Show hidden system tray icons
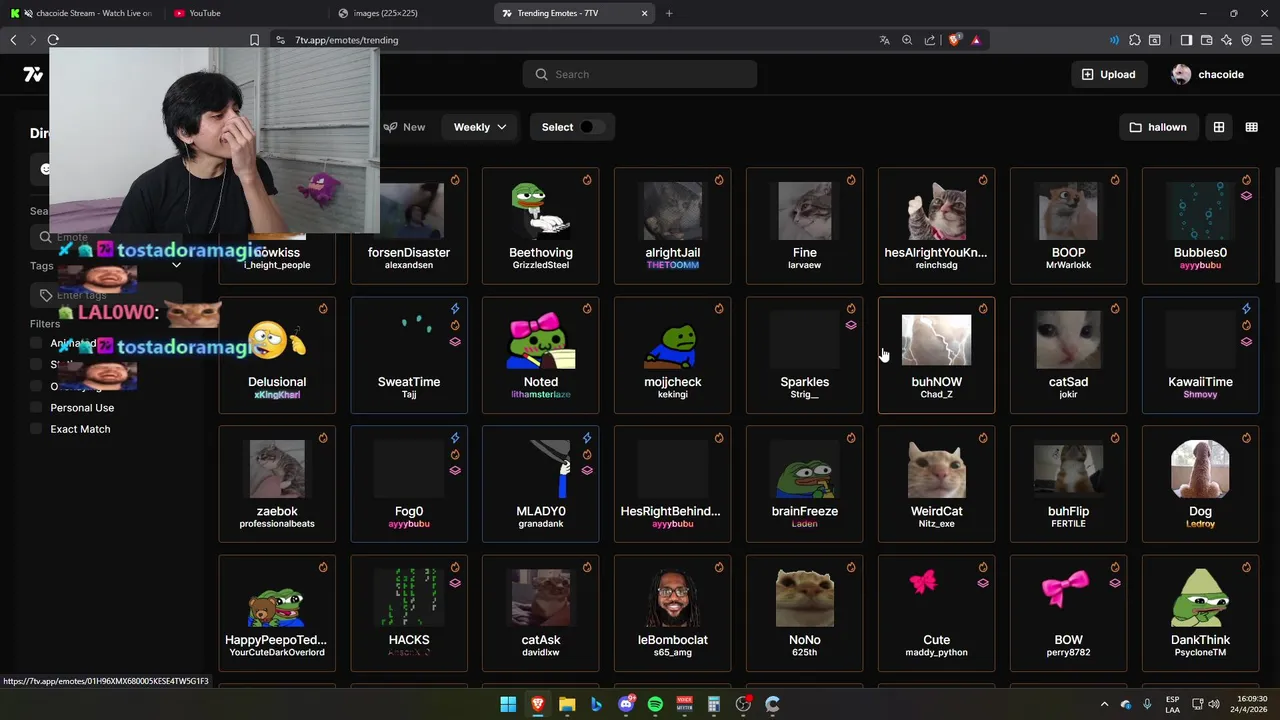 [1104, 704]
